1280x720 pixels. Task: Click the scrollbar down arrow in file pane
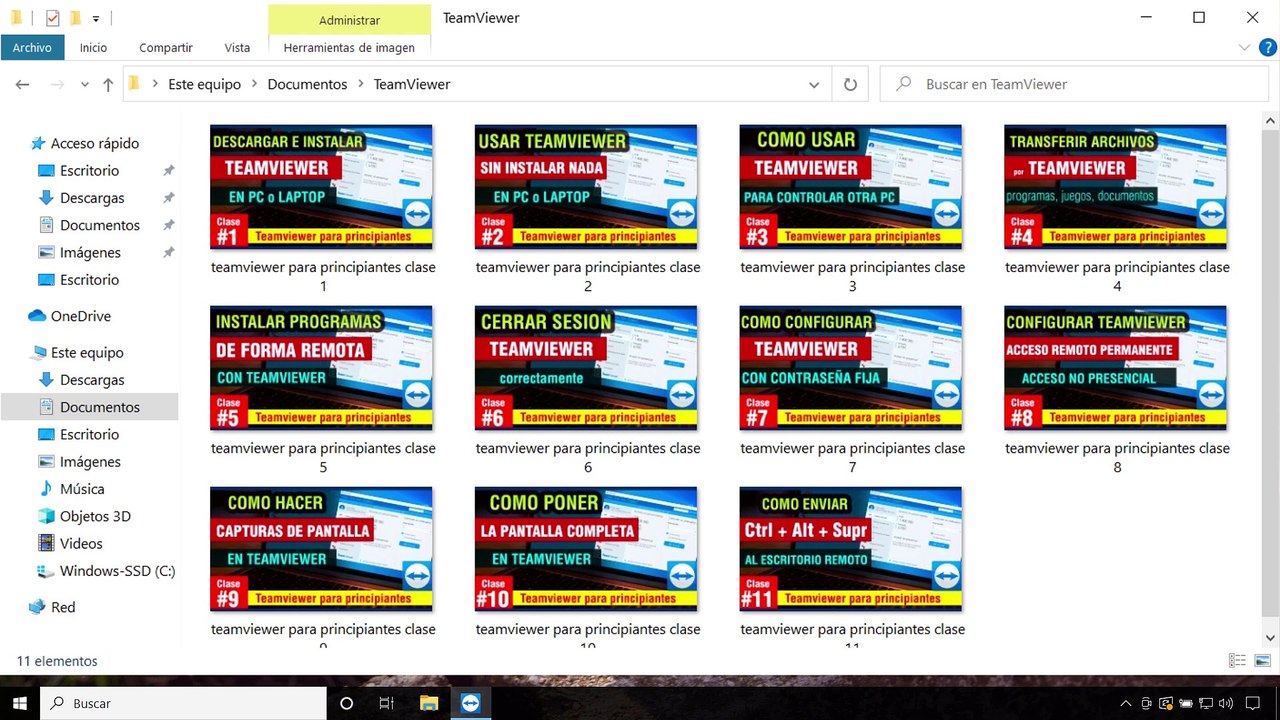pos(1271,637)
